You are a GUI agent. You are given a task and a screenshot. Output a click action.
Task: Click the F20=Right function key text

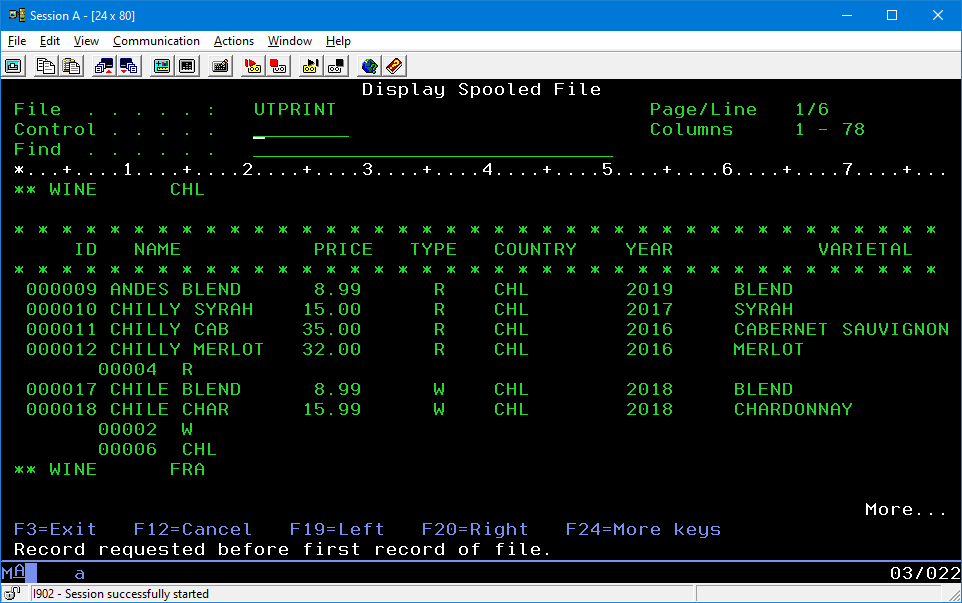pos(475,529)
